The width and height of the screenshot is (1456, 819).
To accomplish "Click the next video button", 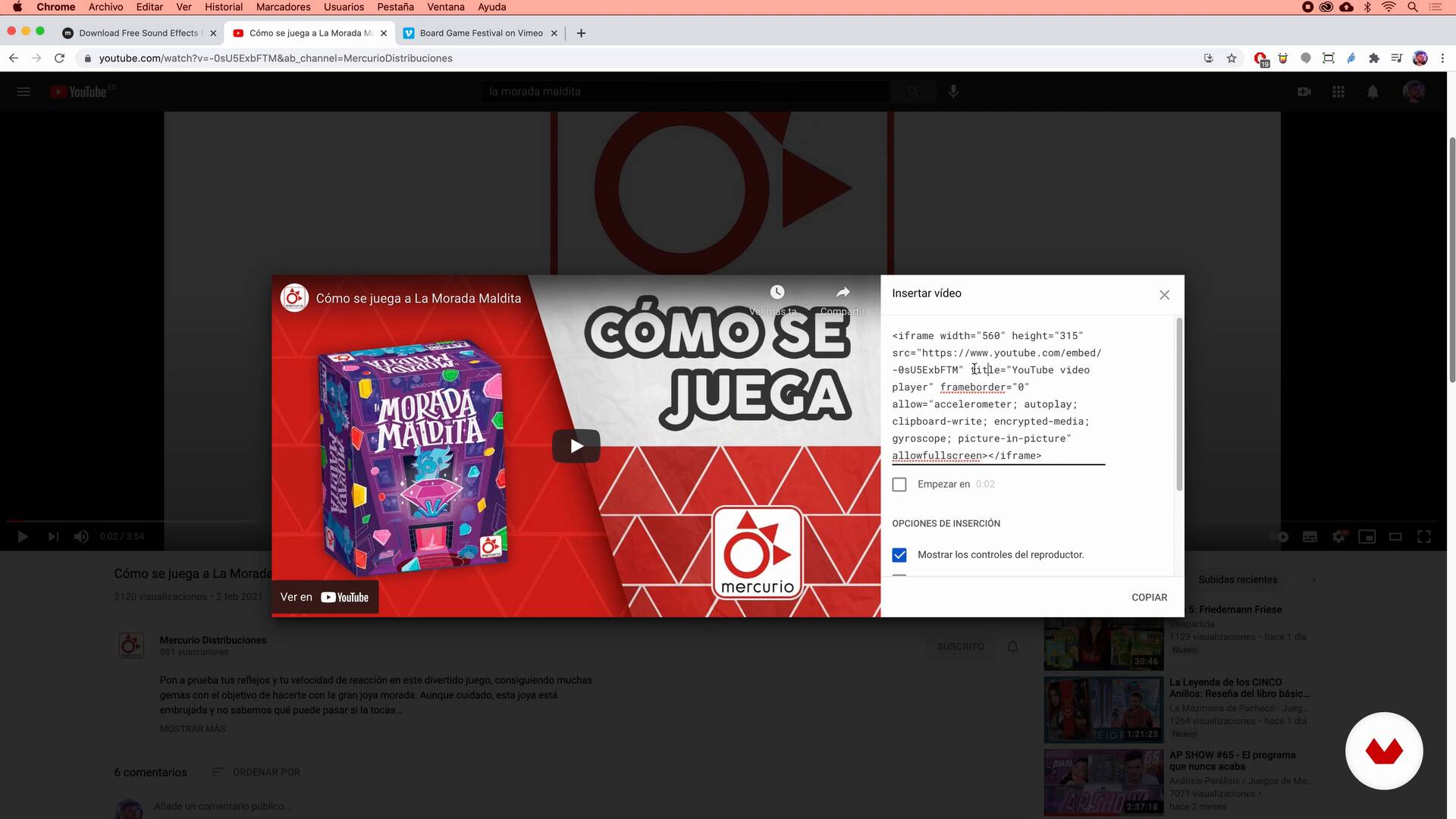I will [53, 537].
